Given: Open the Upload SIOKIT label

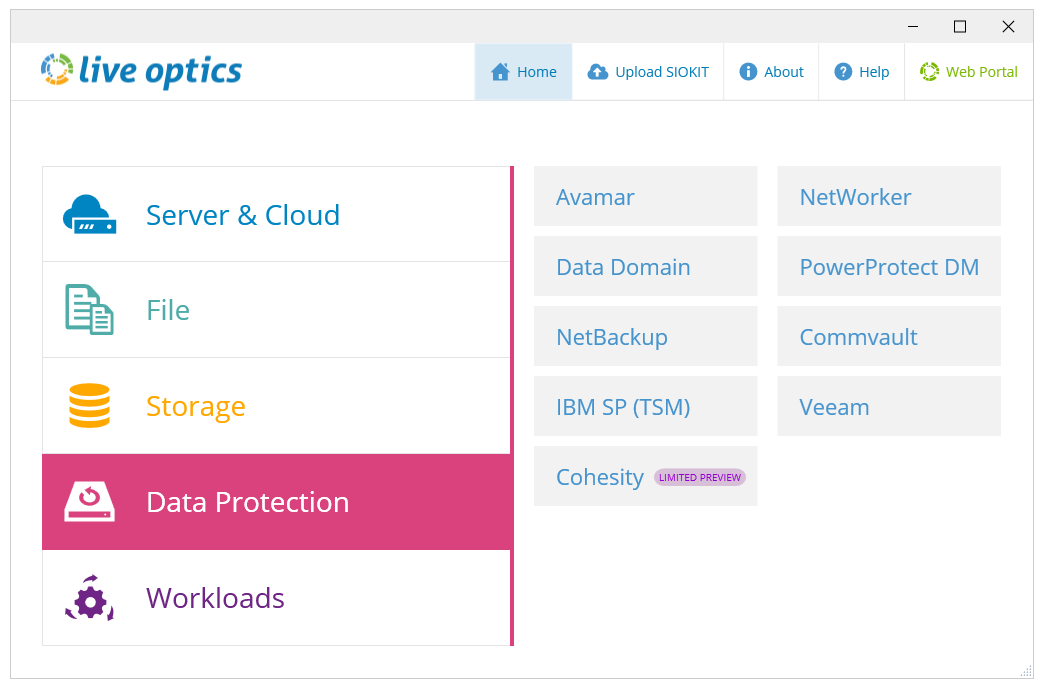Looking at the screenshot, I should click(662, 72).
